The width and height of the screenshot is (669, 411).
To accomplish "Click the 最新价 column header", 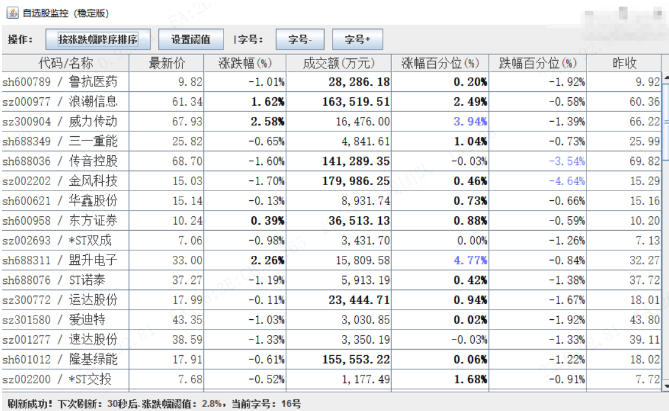I will 166,63.
